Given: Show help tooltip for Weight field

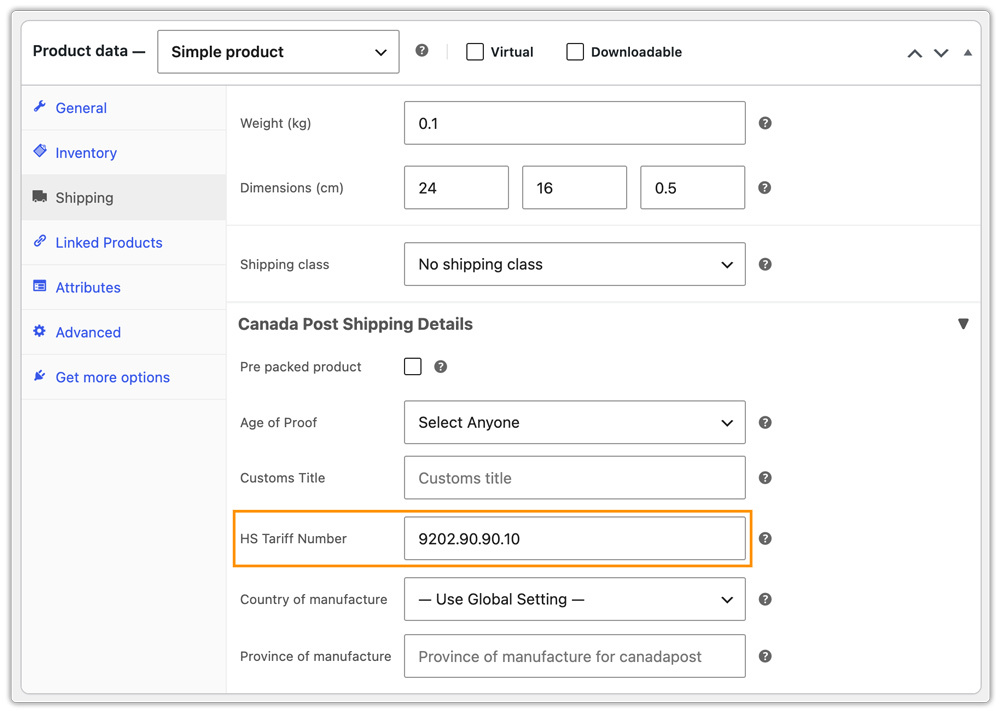Looking at the screenshot, I should 765,123.
